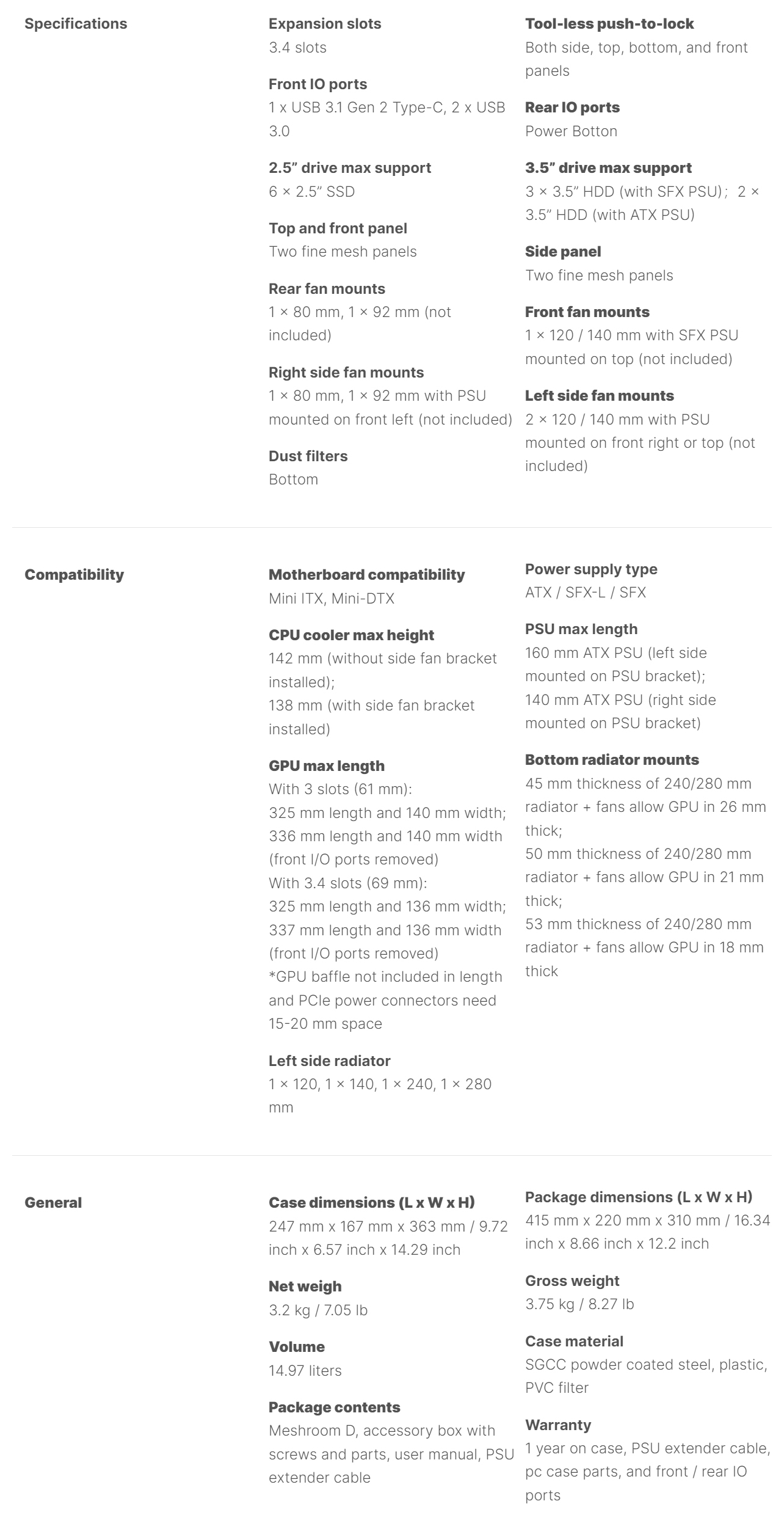Click the Gross weight label

(572, 1280)
